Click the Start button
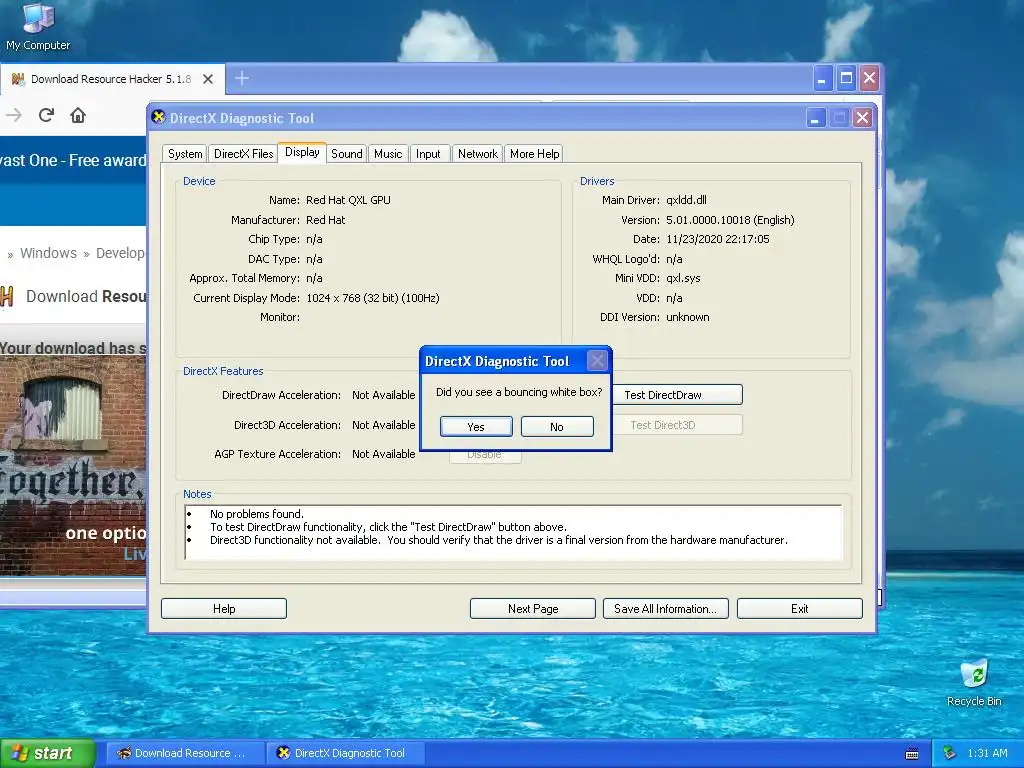 coord(47,753)
